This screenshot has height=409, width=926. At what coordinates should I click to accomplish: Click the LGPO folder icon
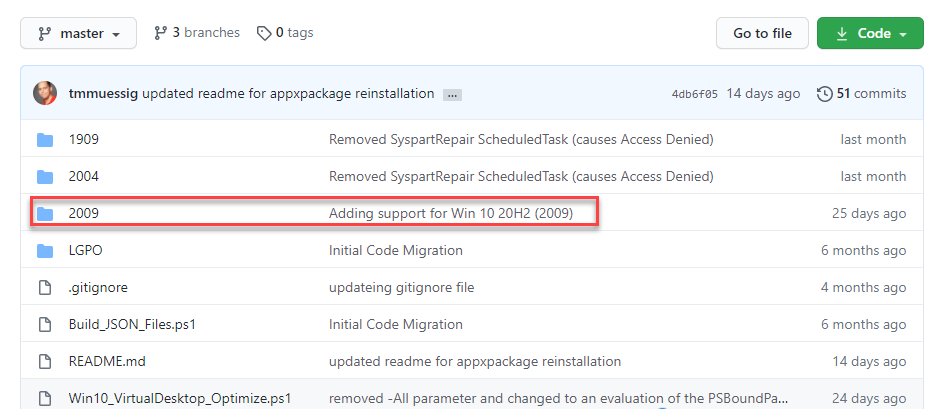point(45,250)
